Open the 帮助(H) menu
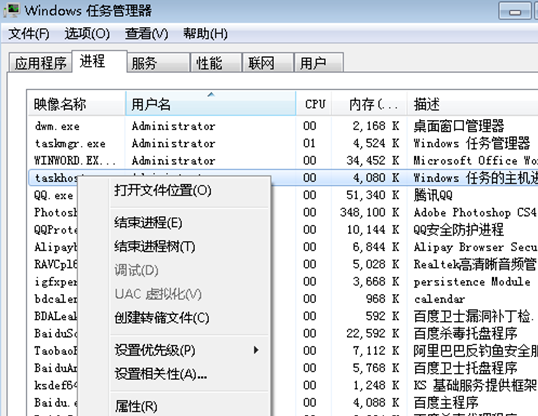 pyautogui.click(x=205, y=34)
